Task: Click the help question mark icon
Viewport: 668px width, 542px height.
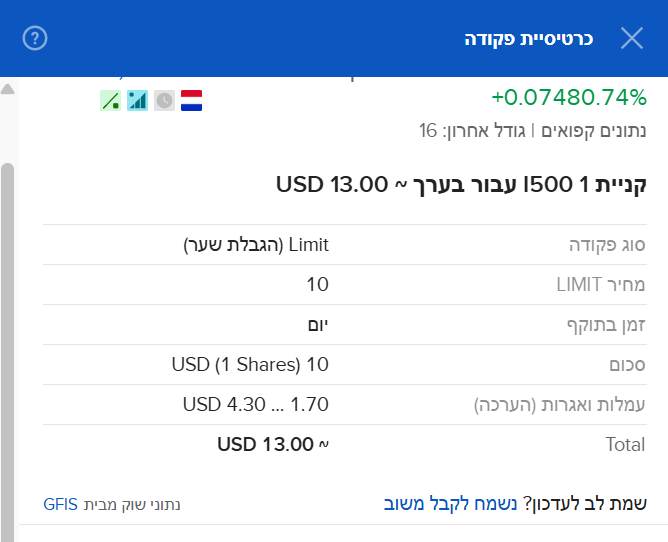Action: click(x=35, y=39)
